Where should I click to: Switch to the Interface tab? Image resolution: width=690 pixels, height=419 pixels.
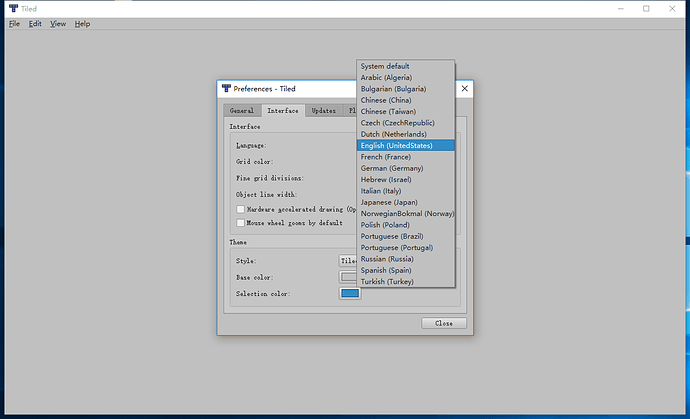point(283,110)
